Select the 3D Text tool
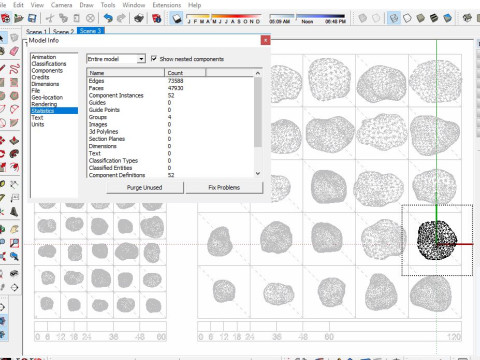 (14, 211)
